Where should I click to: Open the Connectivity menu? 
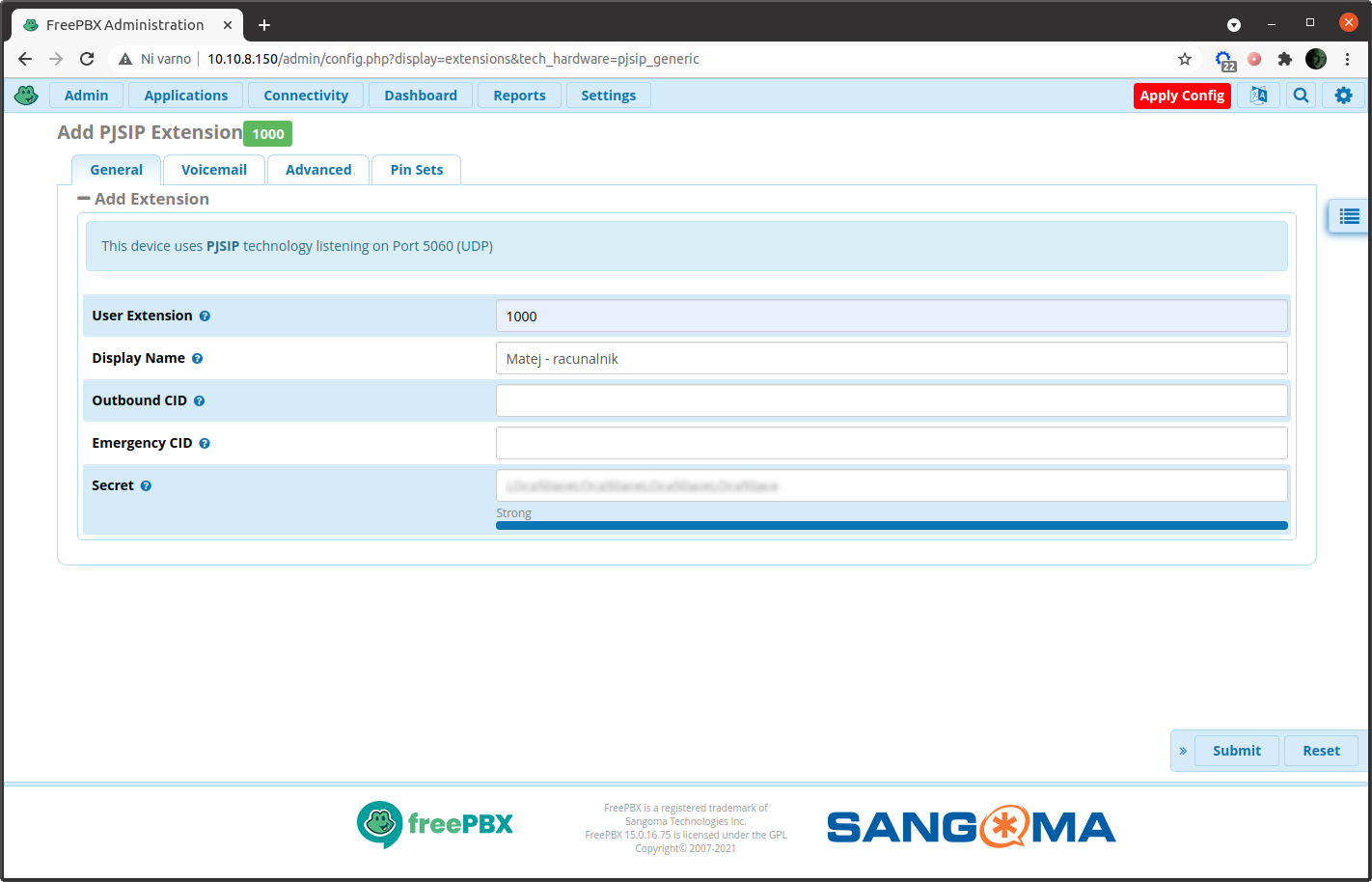click(305, 95)
